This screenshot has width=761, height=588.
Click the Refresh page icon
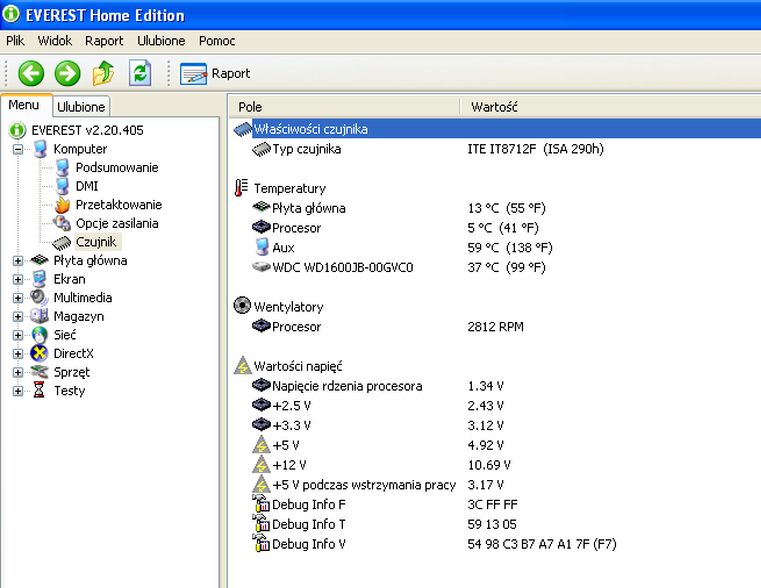[140, 73]
